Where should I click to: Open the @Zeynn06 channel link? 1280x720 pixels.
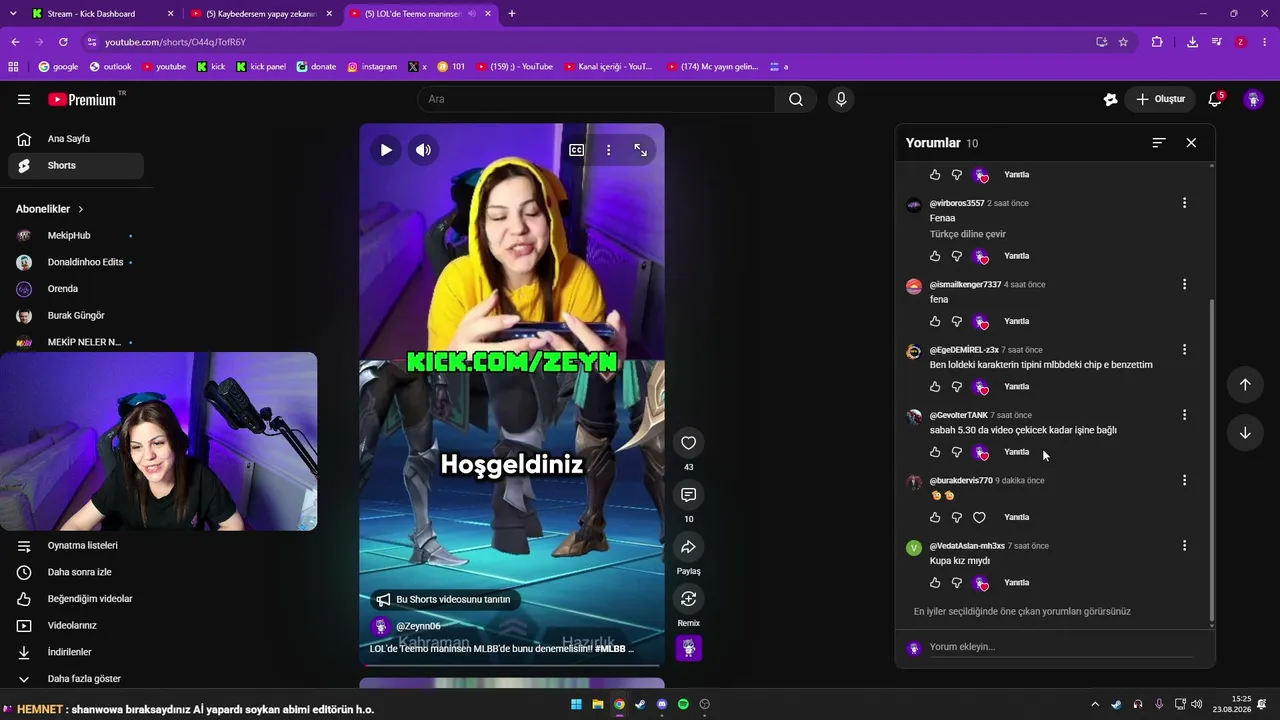(x=418, y=626)
